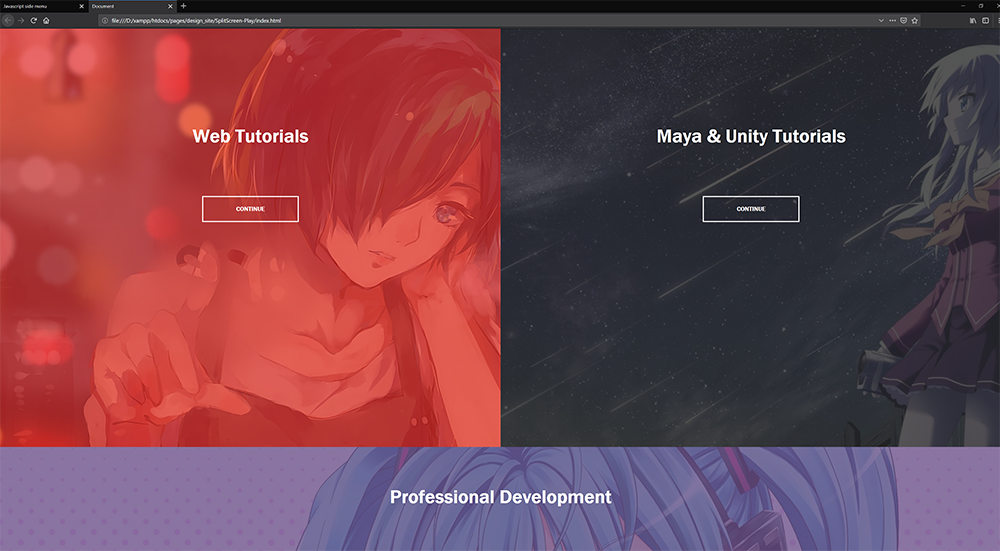Toggle the browser sidebar view
1000x551 pixels.
pos(985,20)
